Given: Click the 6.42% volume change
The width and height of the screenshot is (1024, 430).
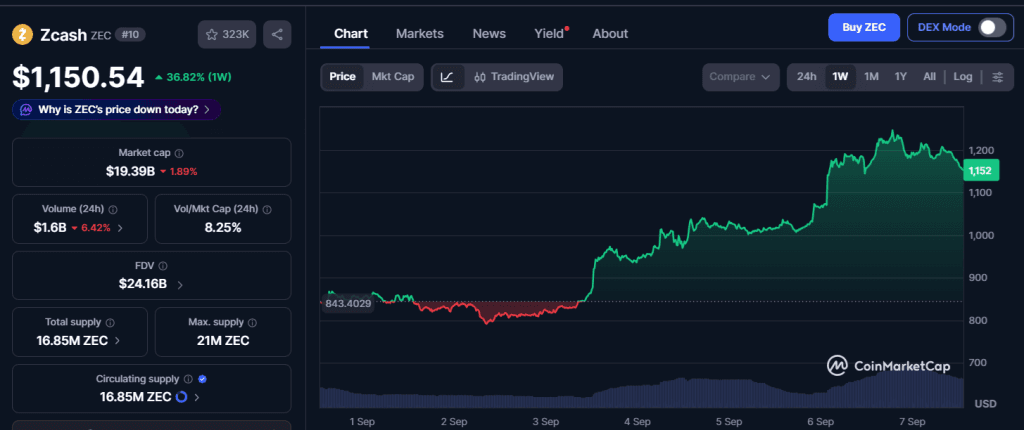Looking at the screenshot, I should (91, 228).
